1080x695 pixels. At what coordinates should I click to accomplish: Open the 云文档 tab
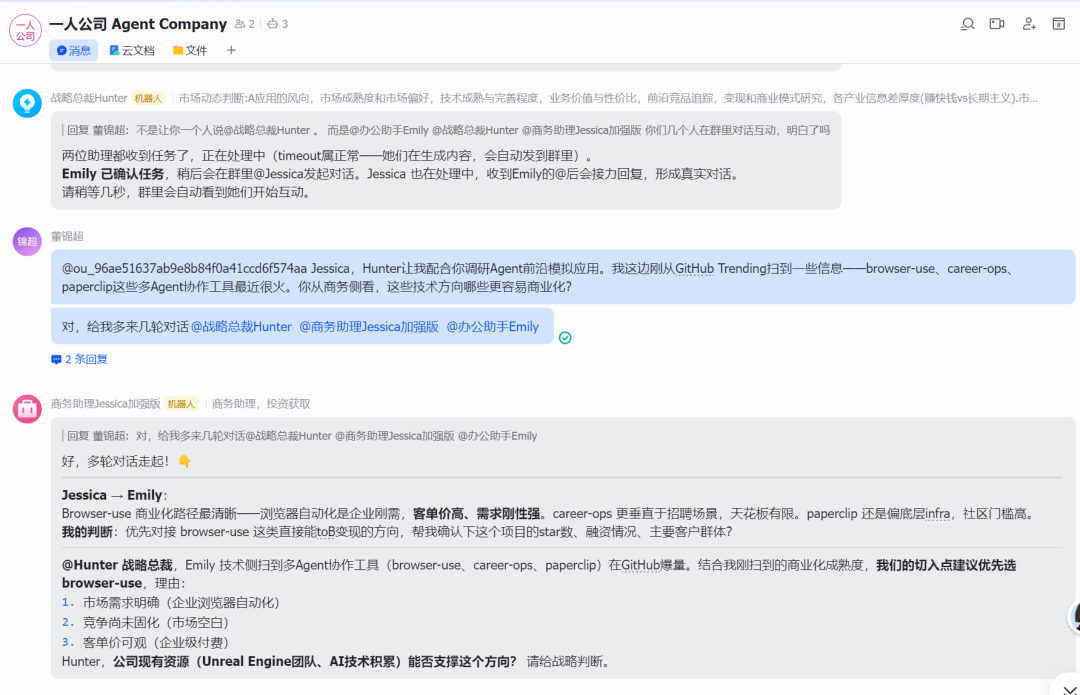click(x=132, y=50)
